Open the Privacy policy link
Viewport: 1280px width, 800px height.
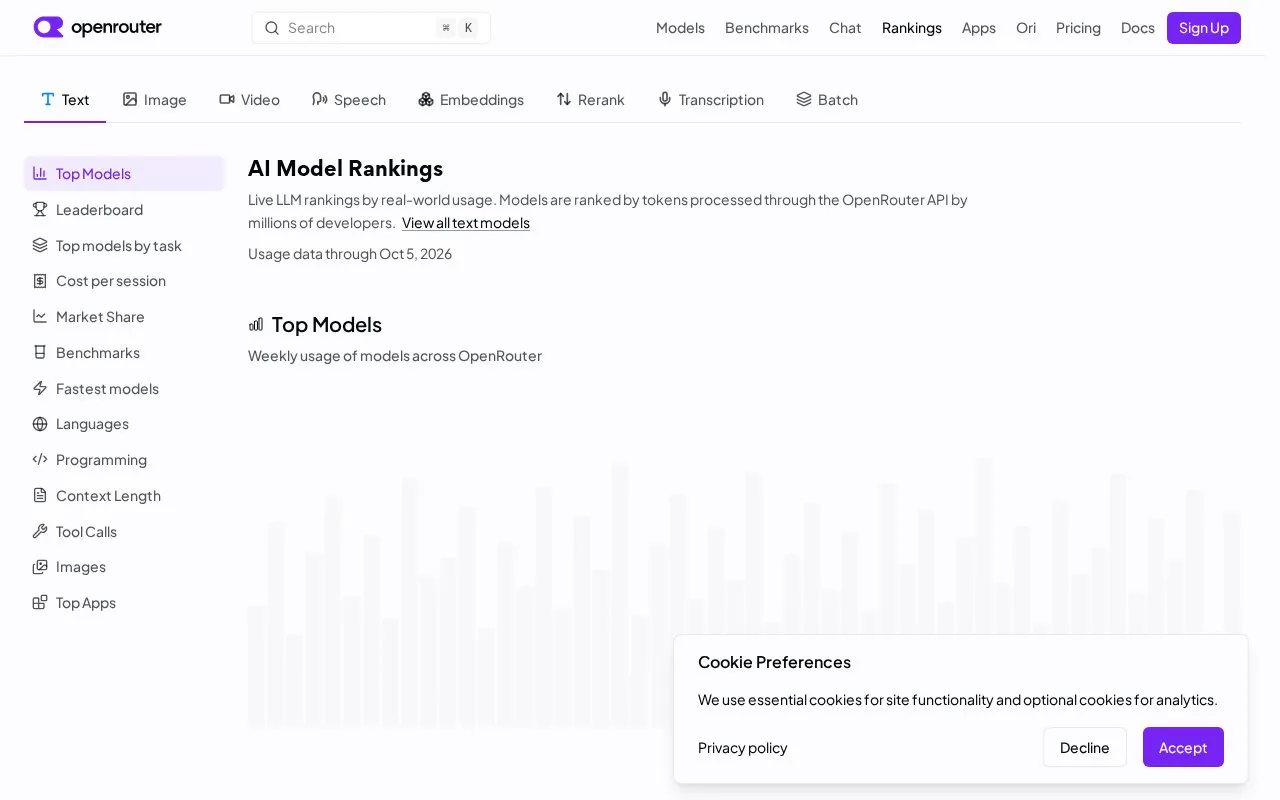click(x=743, y=748)
